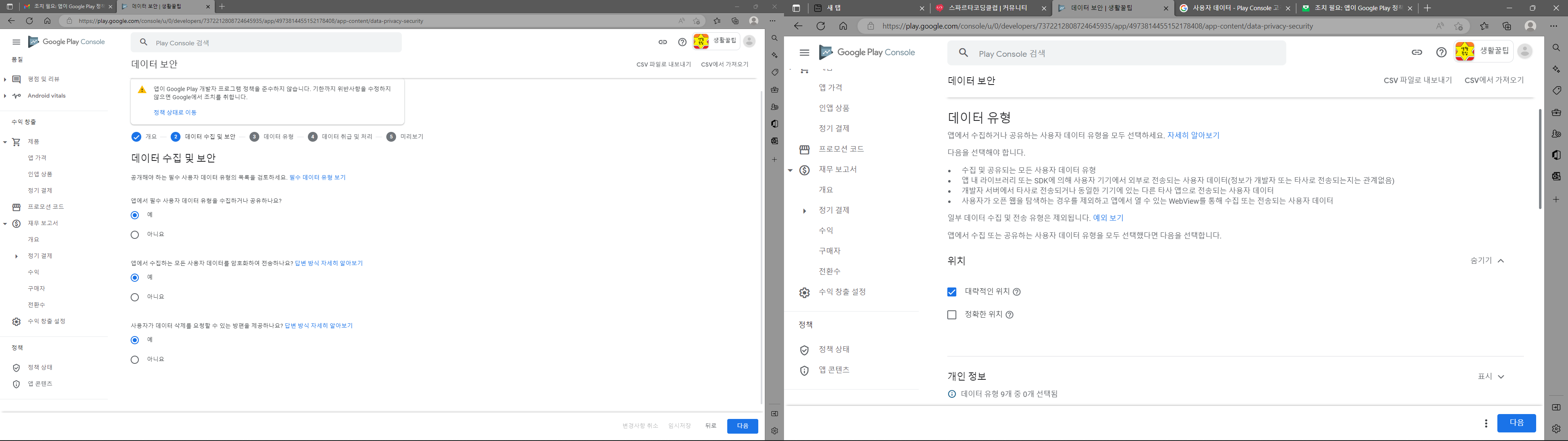Image resolution: width=1568 pixels, height=441 pixels.
Task: Click the refresh button in right browser window
Action: [820, 26]
